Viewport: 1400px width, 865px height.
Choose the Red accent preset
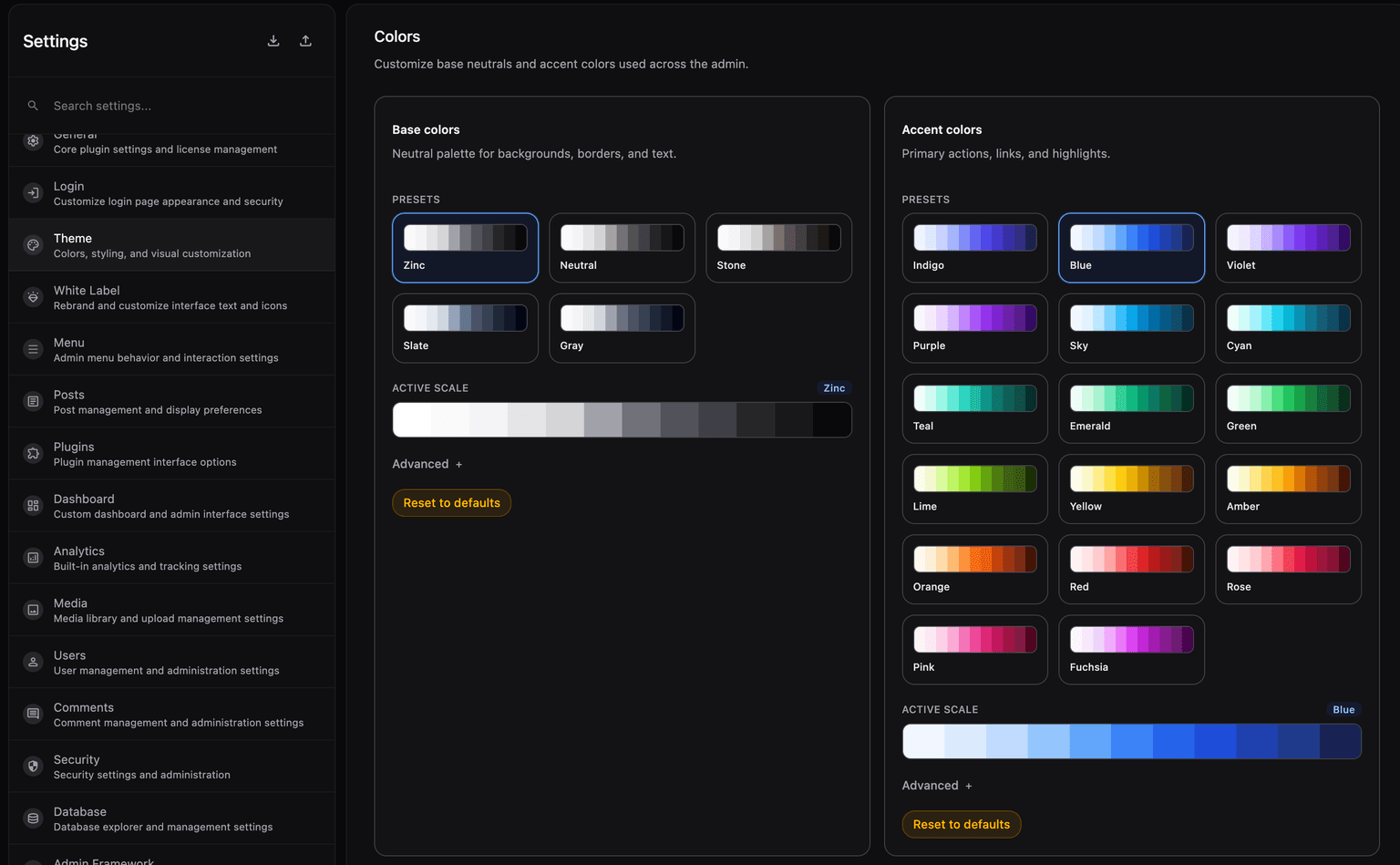coord(1131,569)
